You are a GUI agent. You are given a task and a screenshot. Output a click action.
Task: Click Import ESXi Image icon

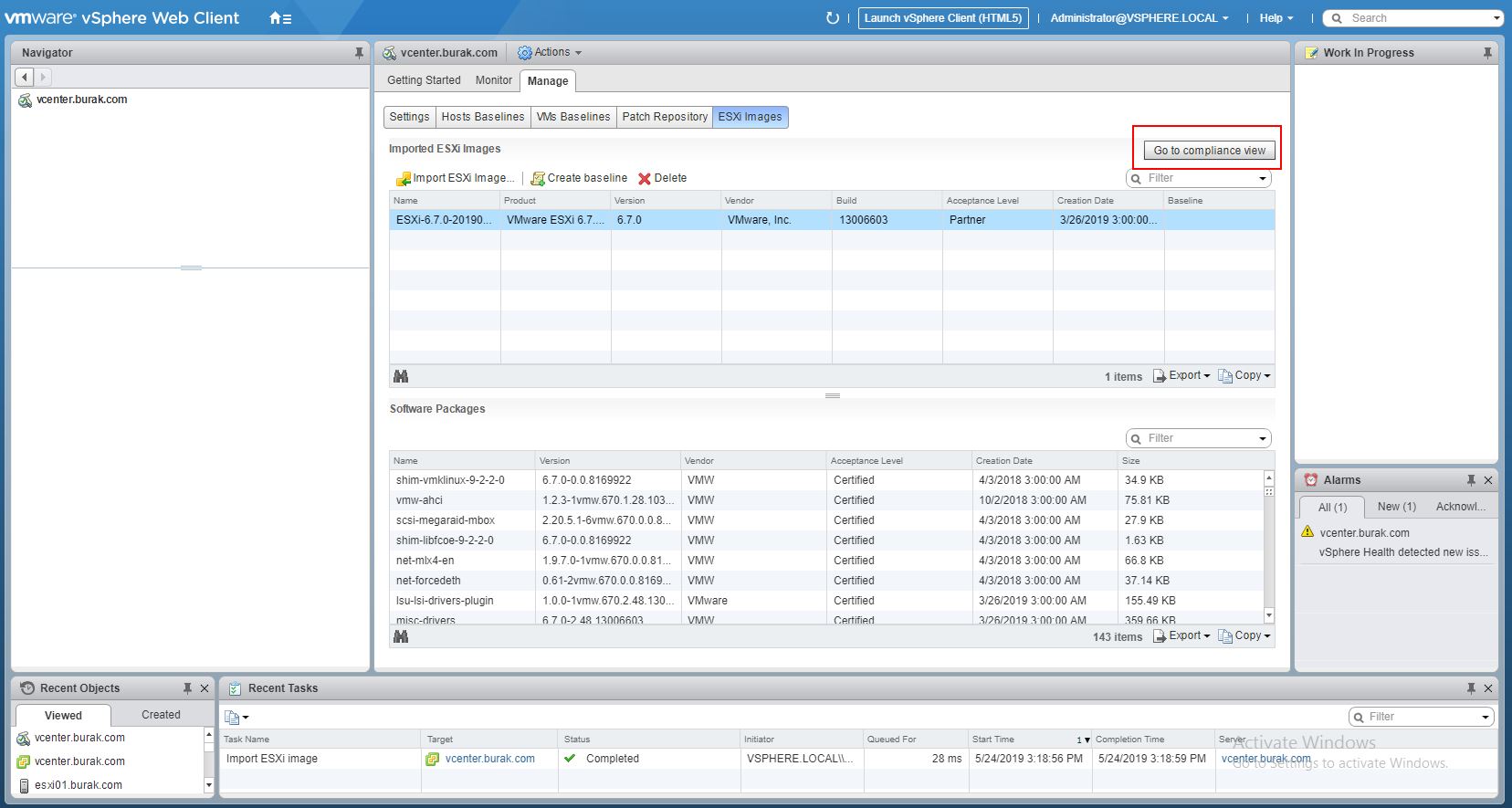coord(403,179)
